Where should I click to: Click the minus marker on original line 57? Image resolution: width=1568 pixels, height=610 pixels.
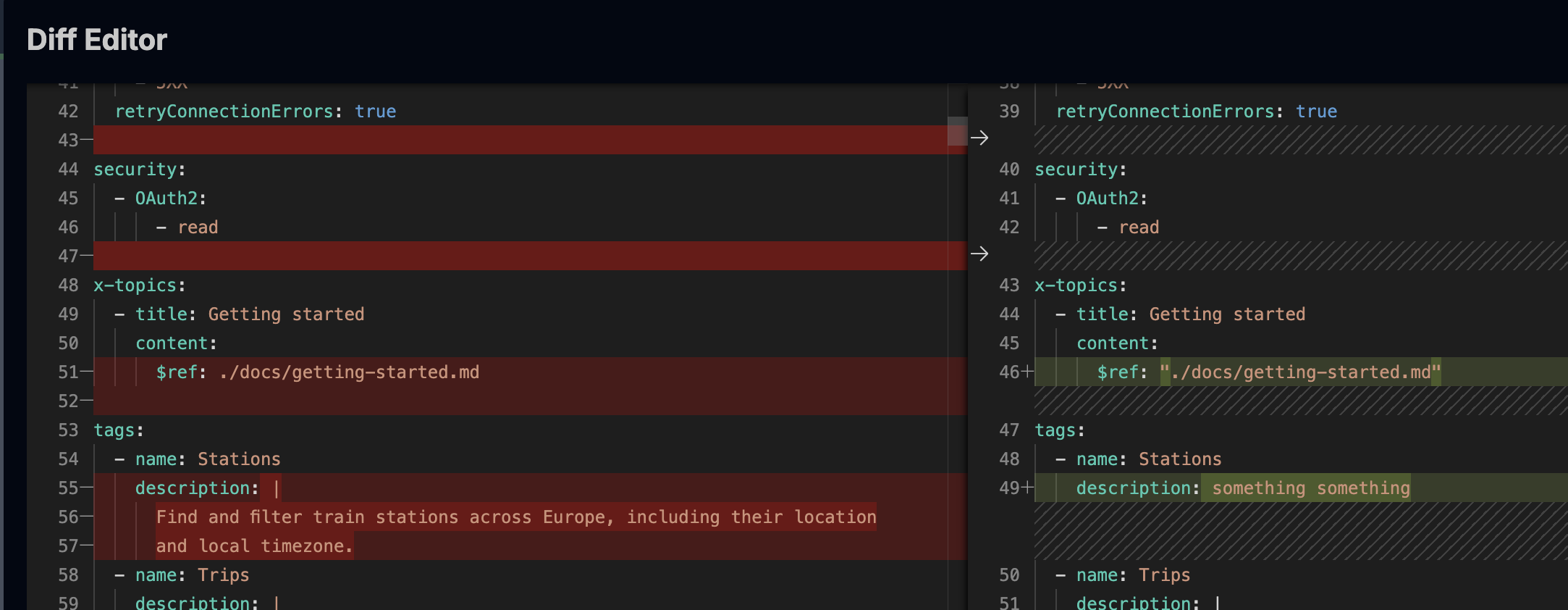87,546
